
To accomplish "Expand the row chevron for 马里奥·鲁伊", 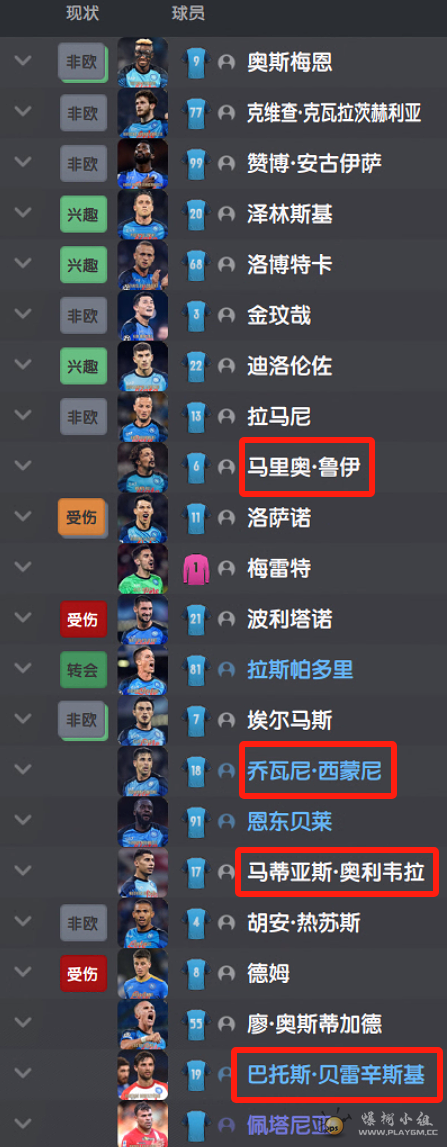I will point(23,466).
